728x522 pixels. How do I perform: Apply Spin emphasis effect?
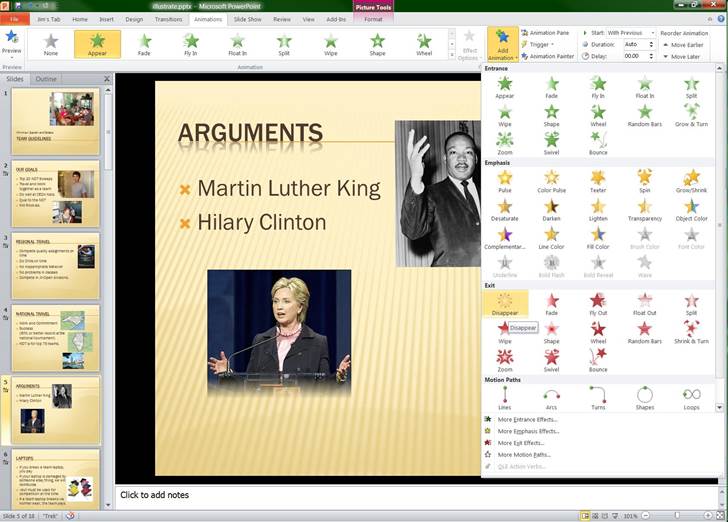click(x=644, y=182)
